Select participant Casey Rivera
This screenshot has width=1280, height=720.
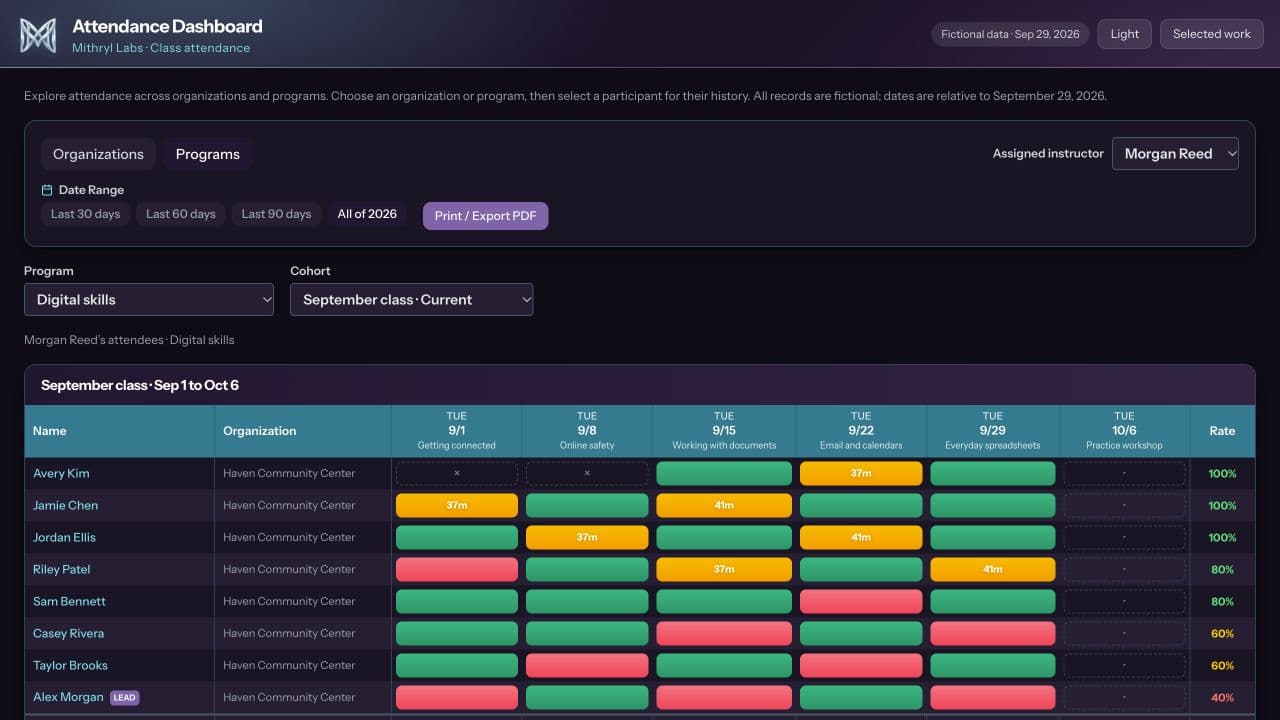[68, 634]
